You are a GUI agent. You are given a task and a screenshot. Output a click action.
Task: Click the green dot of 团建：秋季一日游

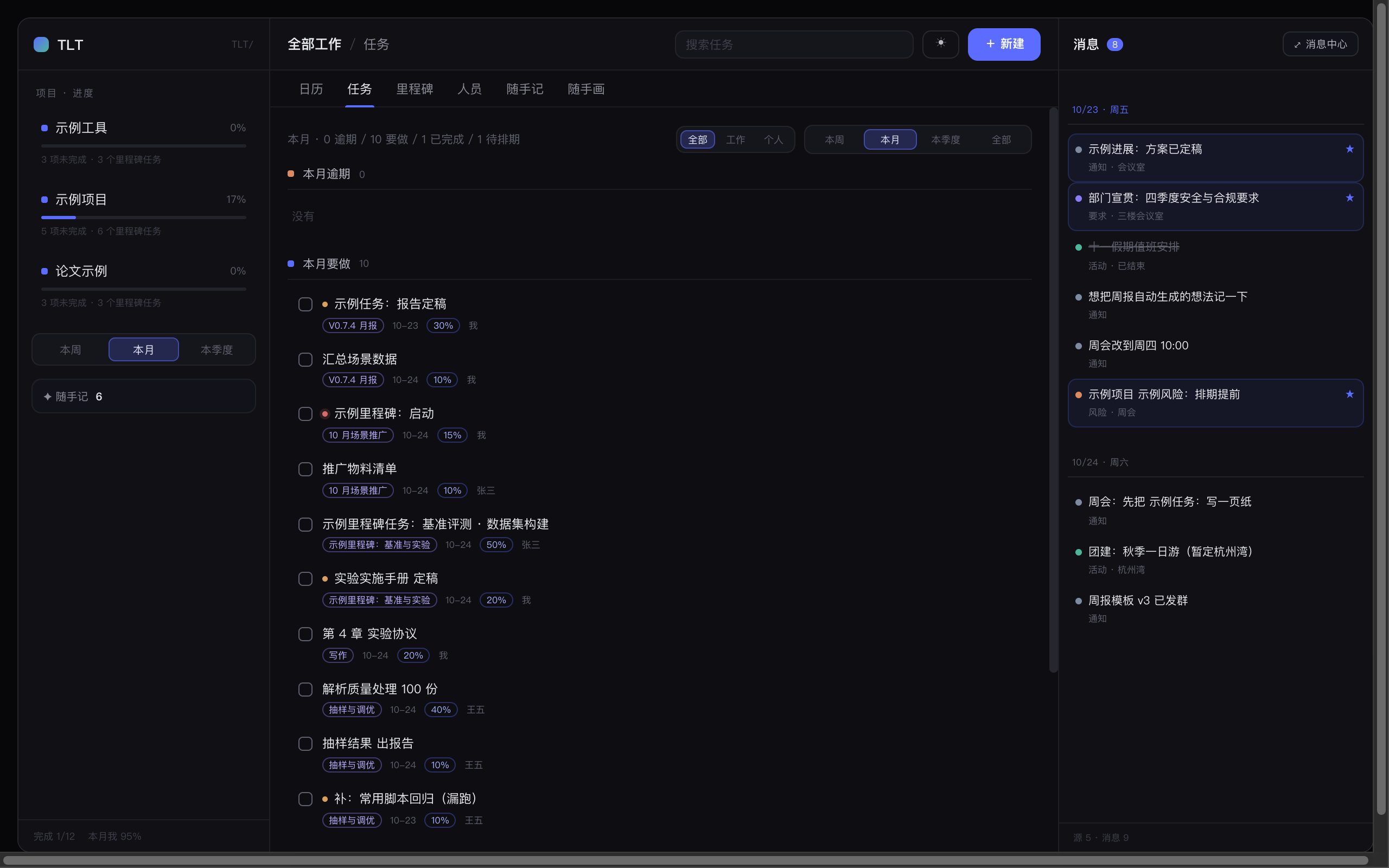point(1078,552)
